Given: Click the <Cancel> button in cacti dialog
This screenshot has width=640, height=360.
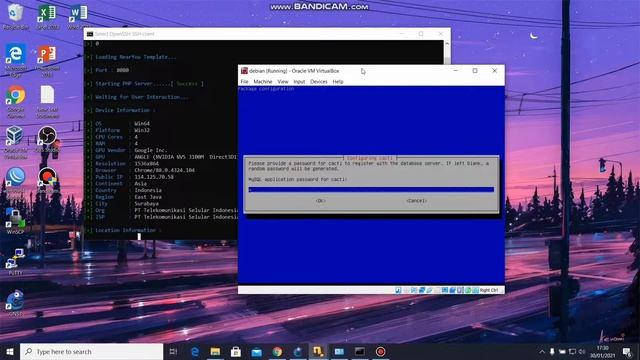Looking at the screenshot, I should [417, 201].
